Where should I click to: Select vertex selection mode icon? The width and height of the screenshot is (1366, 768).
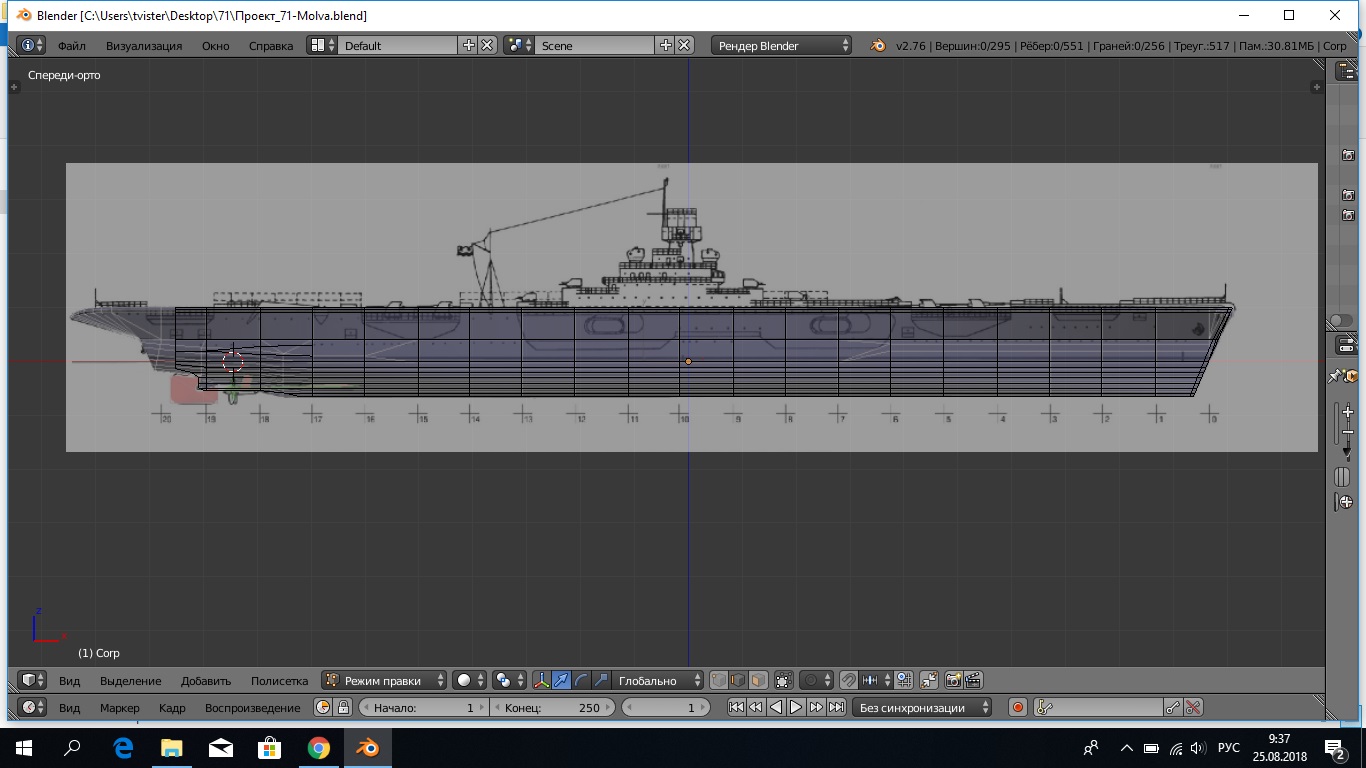[719, 681]
